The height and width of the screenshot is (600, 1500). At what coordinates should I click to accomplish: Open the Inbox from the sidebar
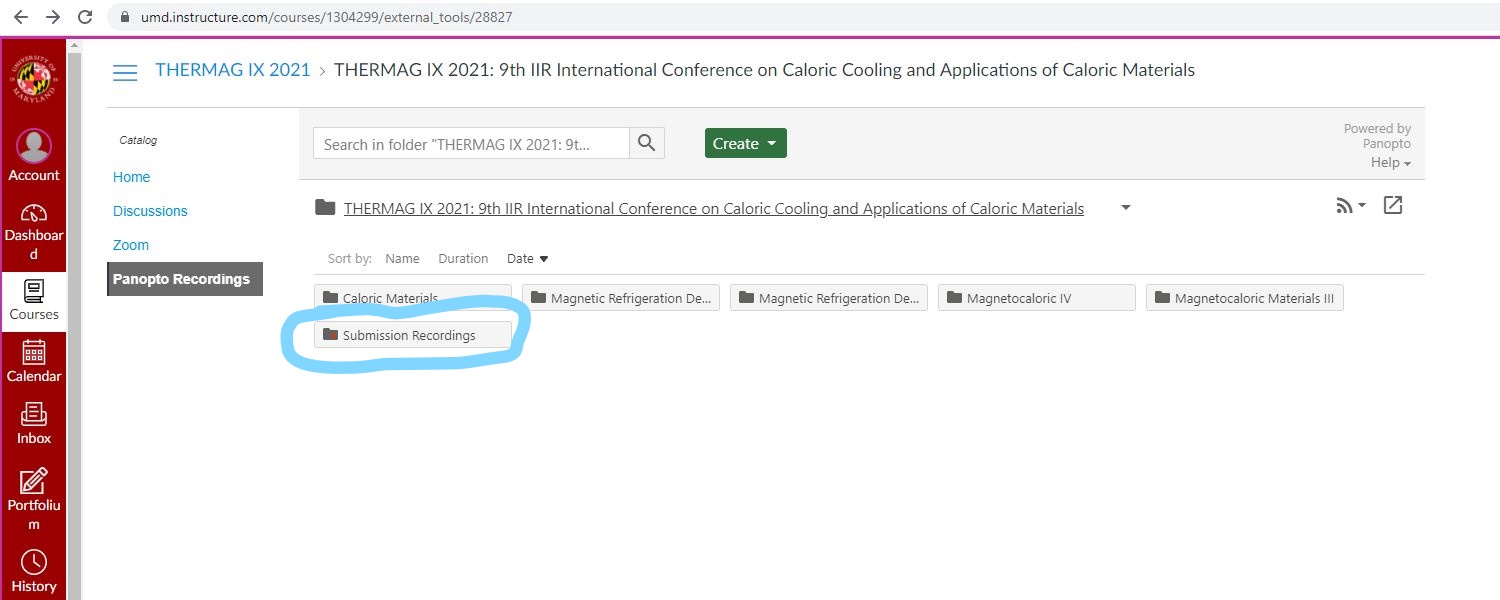[34, 423]
